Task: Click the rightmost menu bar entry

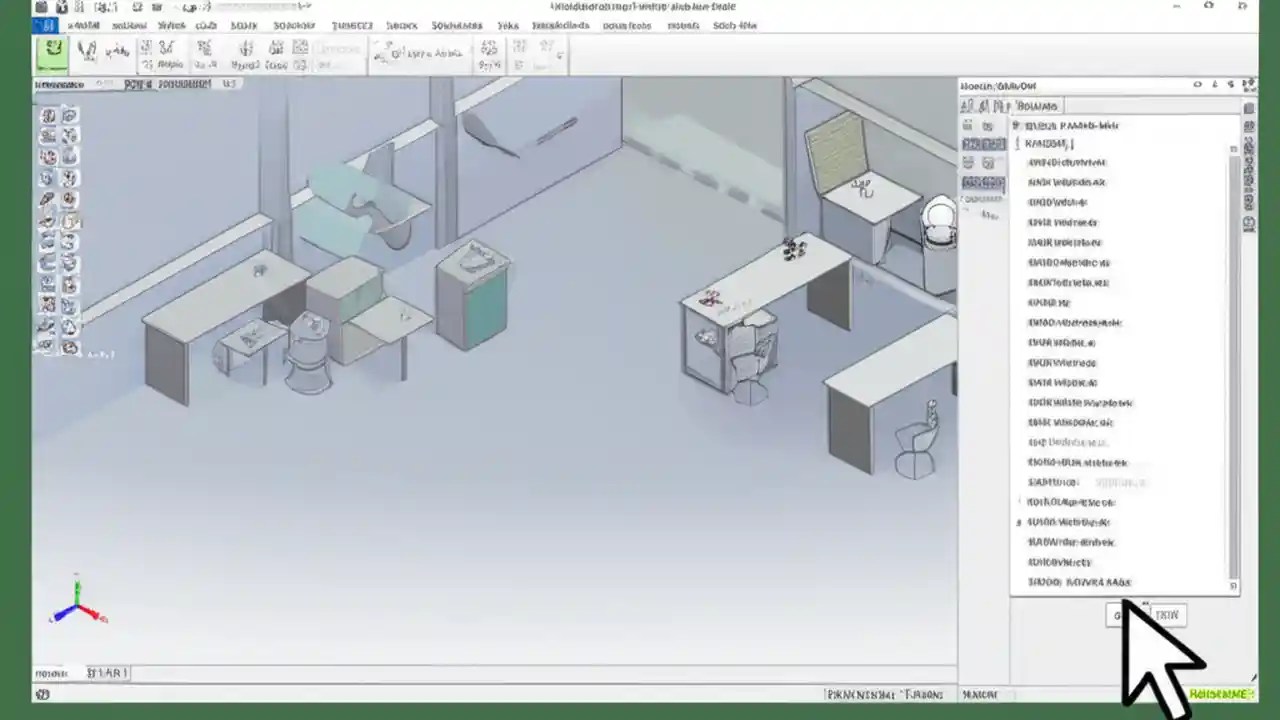Action: click(733, 25)
